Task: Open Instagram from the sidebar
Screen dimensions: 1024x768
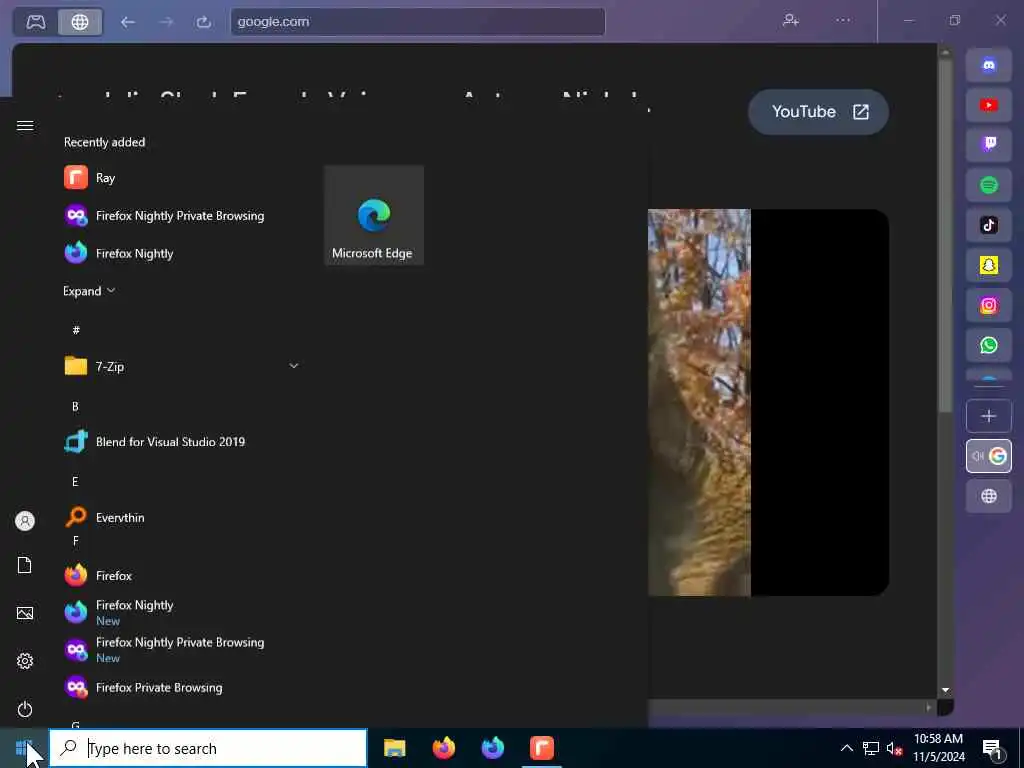Action: [x=989, y=306]
